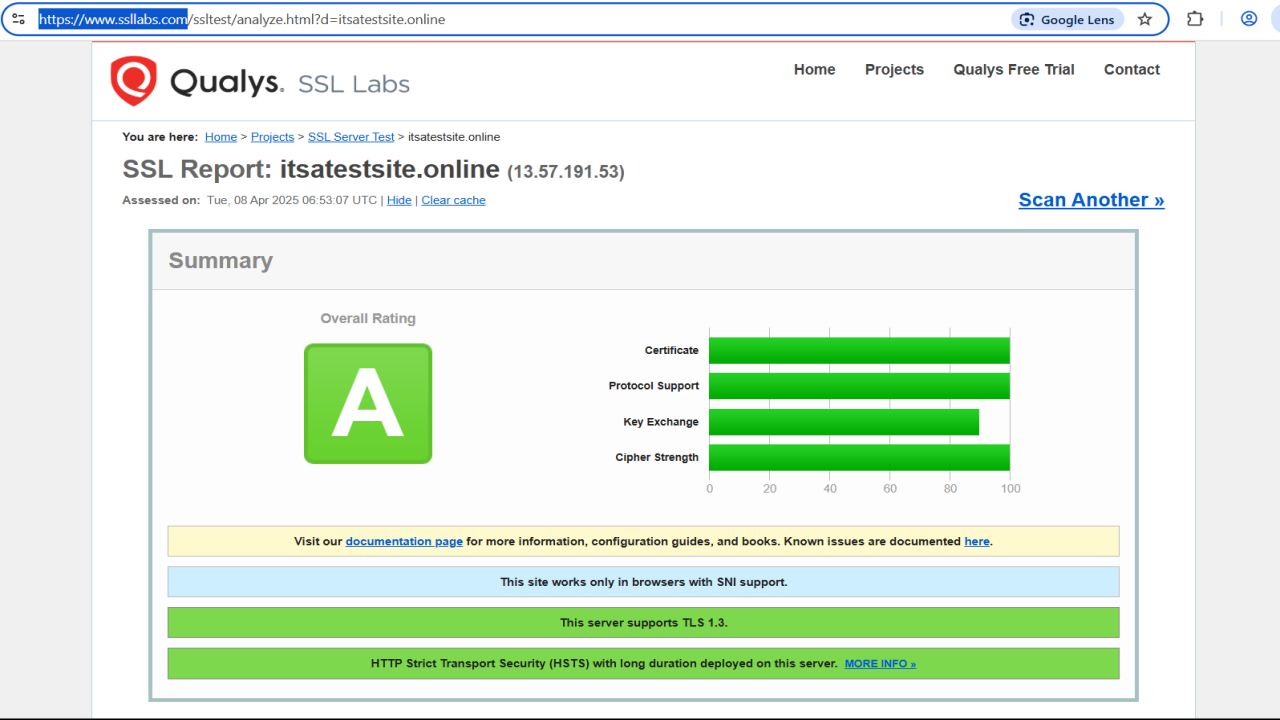Open the Home navigation menu item
This screenshot has height=720, width=1280.
[x=814, y=69]
